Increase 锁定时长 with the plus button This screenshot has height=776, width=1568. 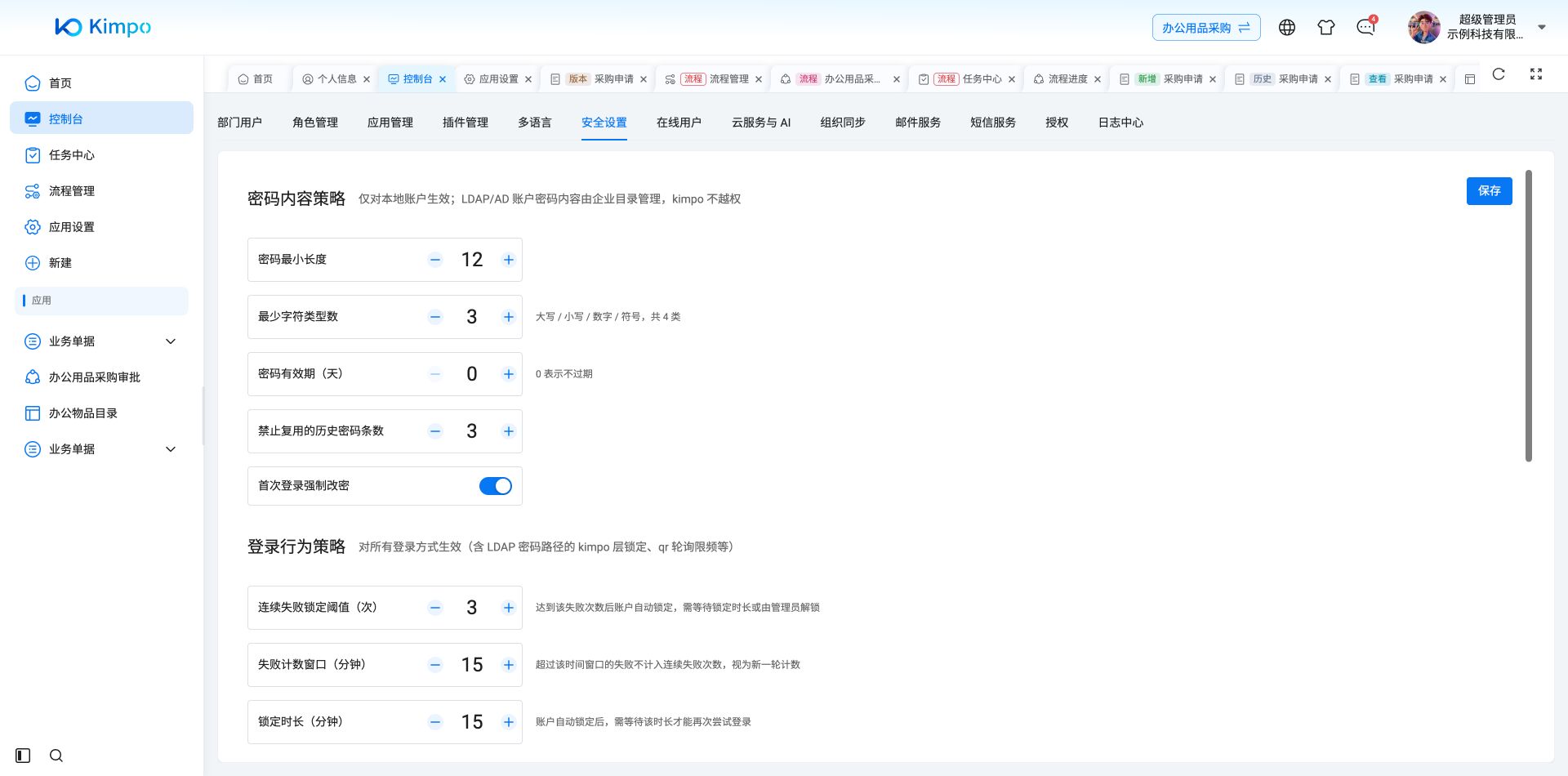click(x=509, y=722)
